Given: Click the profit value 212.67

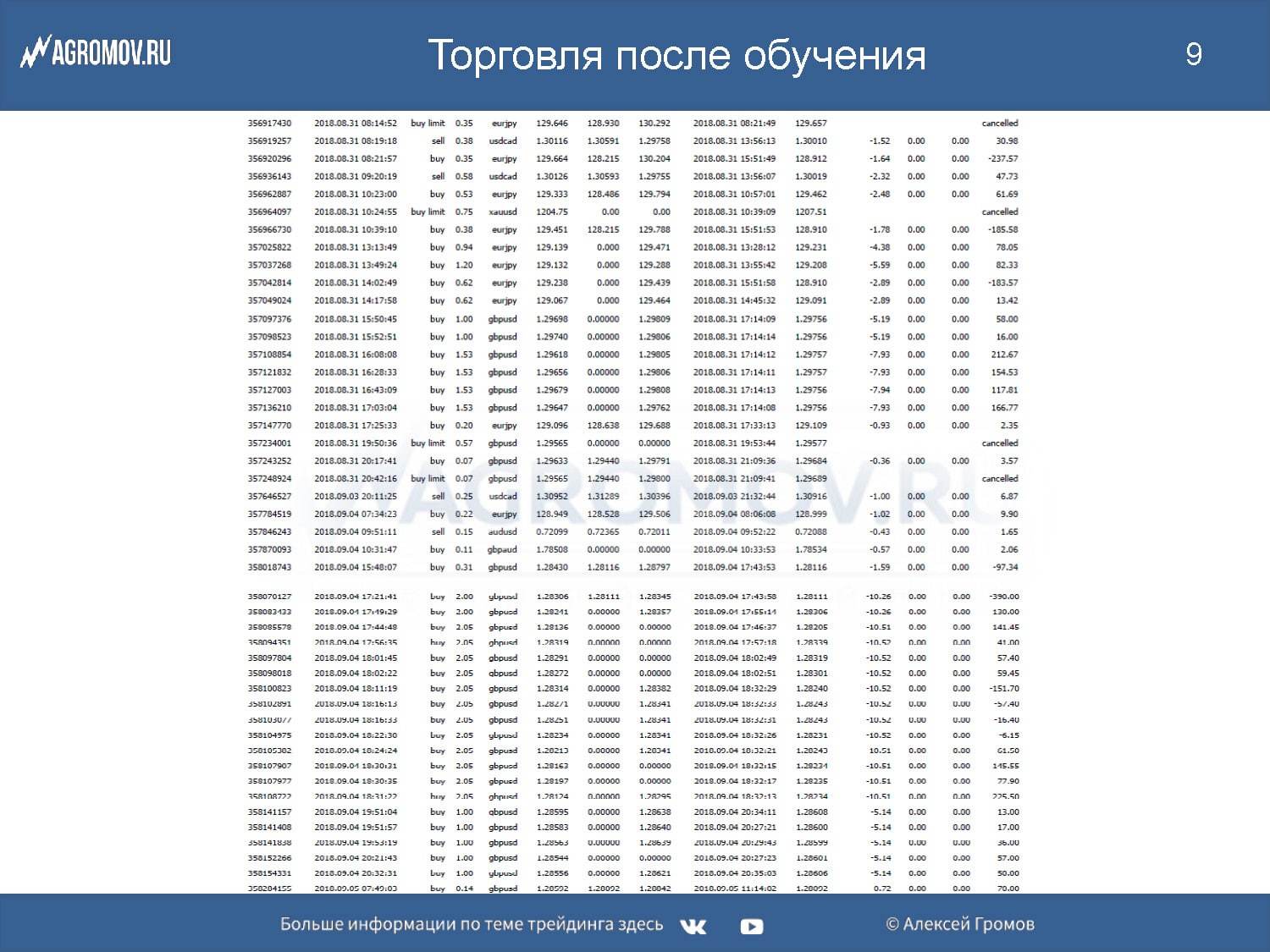Looking at the screenshot, I should point(1005,355).
